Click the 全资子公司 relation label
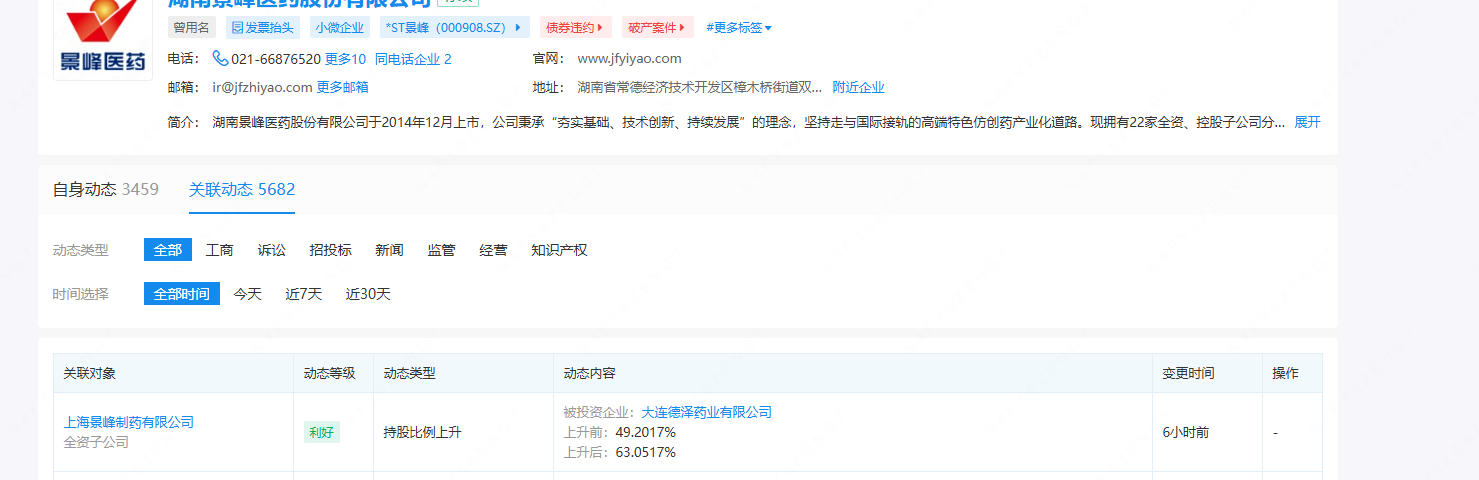The width and height of the screenshot is (1479, 480). pos(96,442)
